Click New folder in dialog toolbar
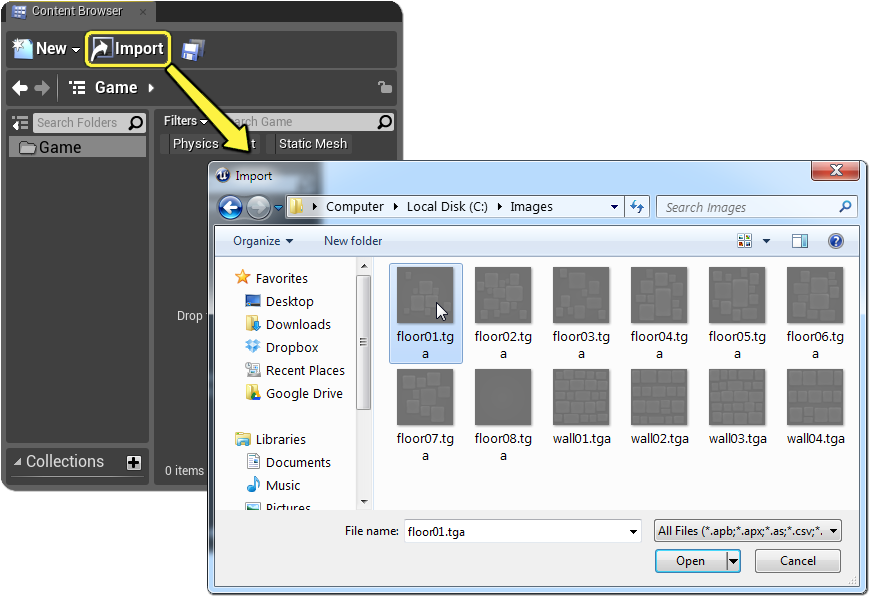Screen dimensions: 869x596 click(x=353, y=241)
